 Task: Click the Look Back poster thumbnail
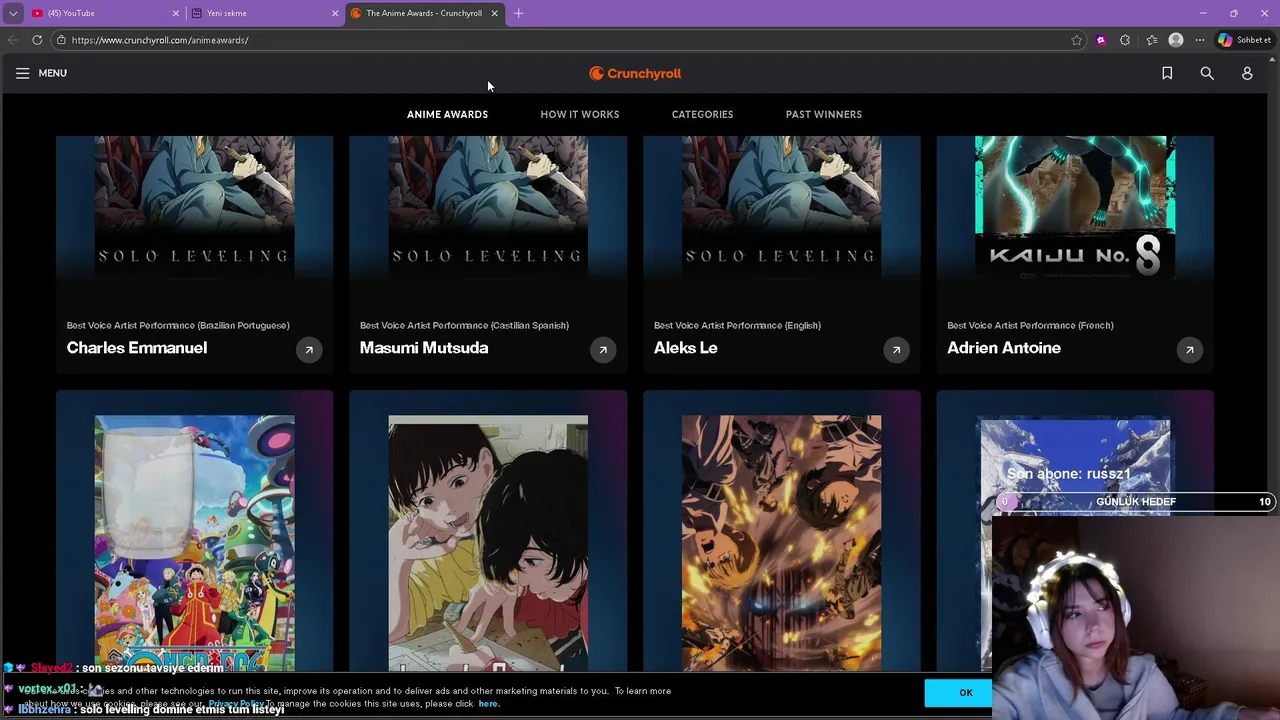[488, 543]
